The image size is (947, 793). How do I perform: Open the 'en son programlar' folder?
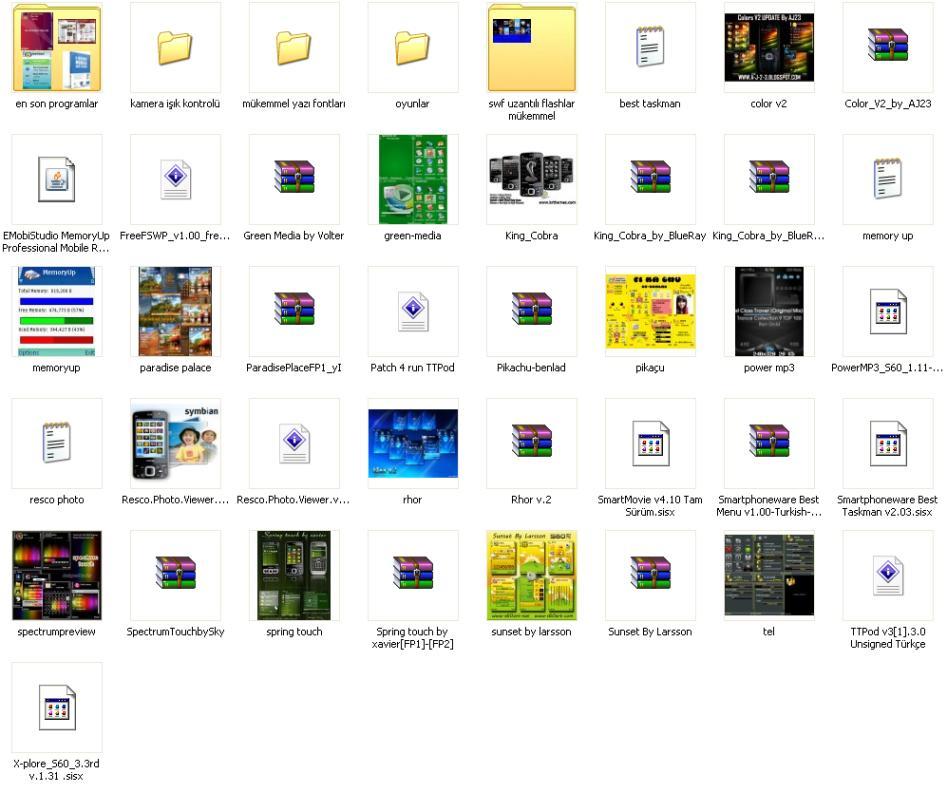pos(57,48)
